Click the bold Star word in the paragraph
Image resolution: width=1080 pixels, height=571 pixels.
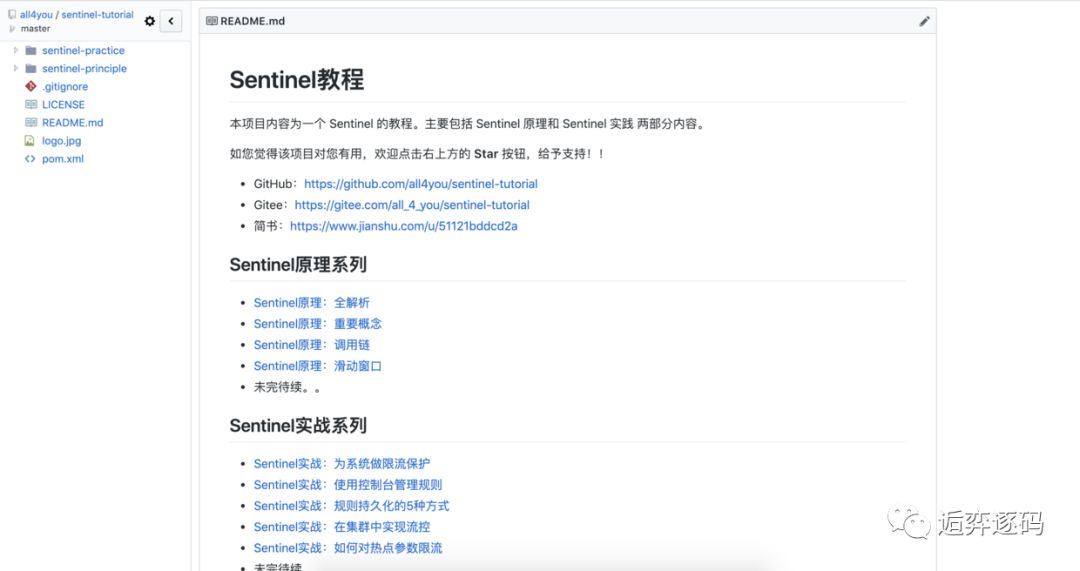[x=486, y=154]
